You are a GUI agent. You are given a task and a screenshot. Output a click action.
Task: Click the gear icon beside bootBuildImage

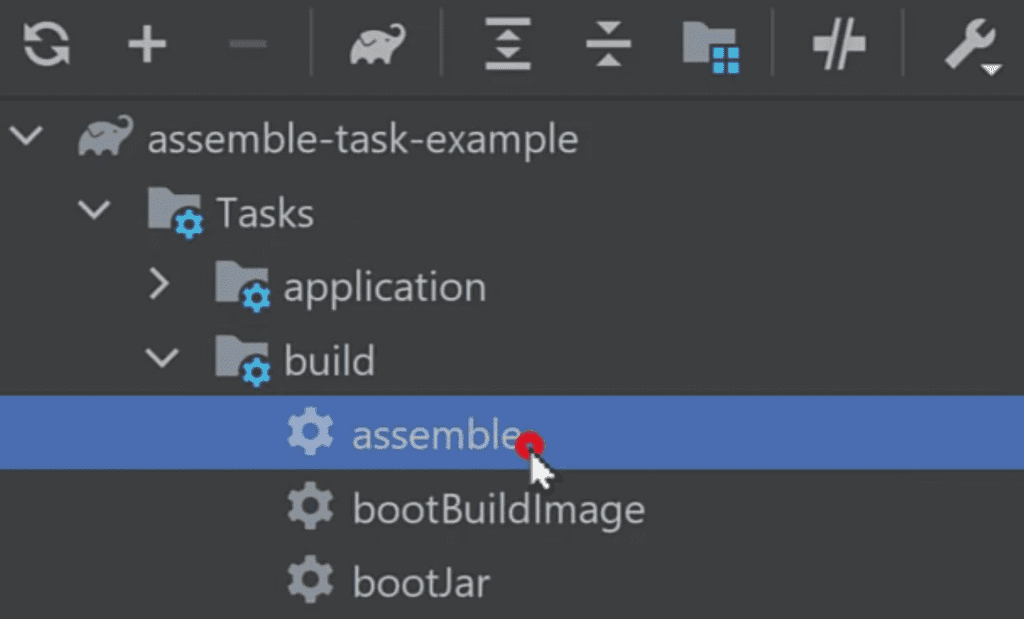(x=310, y=508)
